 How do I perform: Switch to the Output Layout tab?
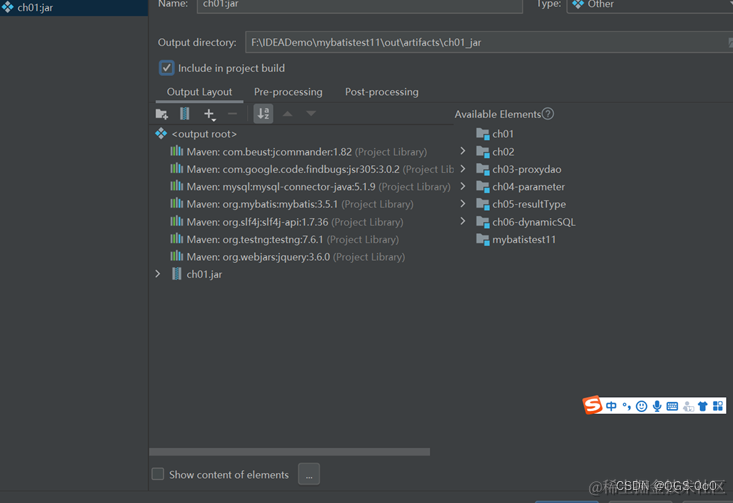[x=199, y=92]
